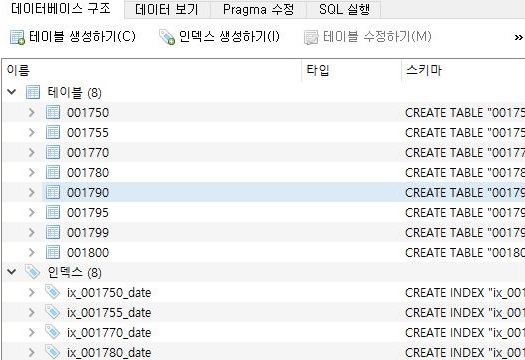Click the CREATE TABLE schema text for 001800
This screenshot has width=525, height=360.
pyautogui.click(x=465, y=253)
